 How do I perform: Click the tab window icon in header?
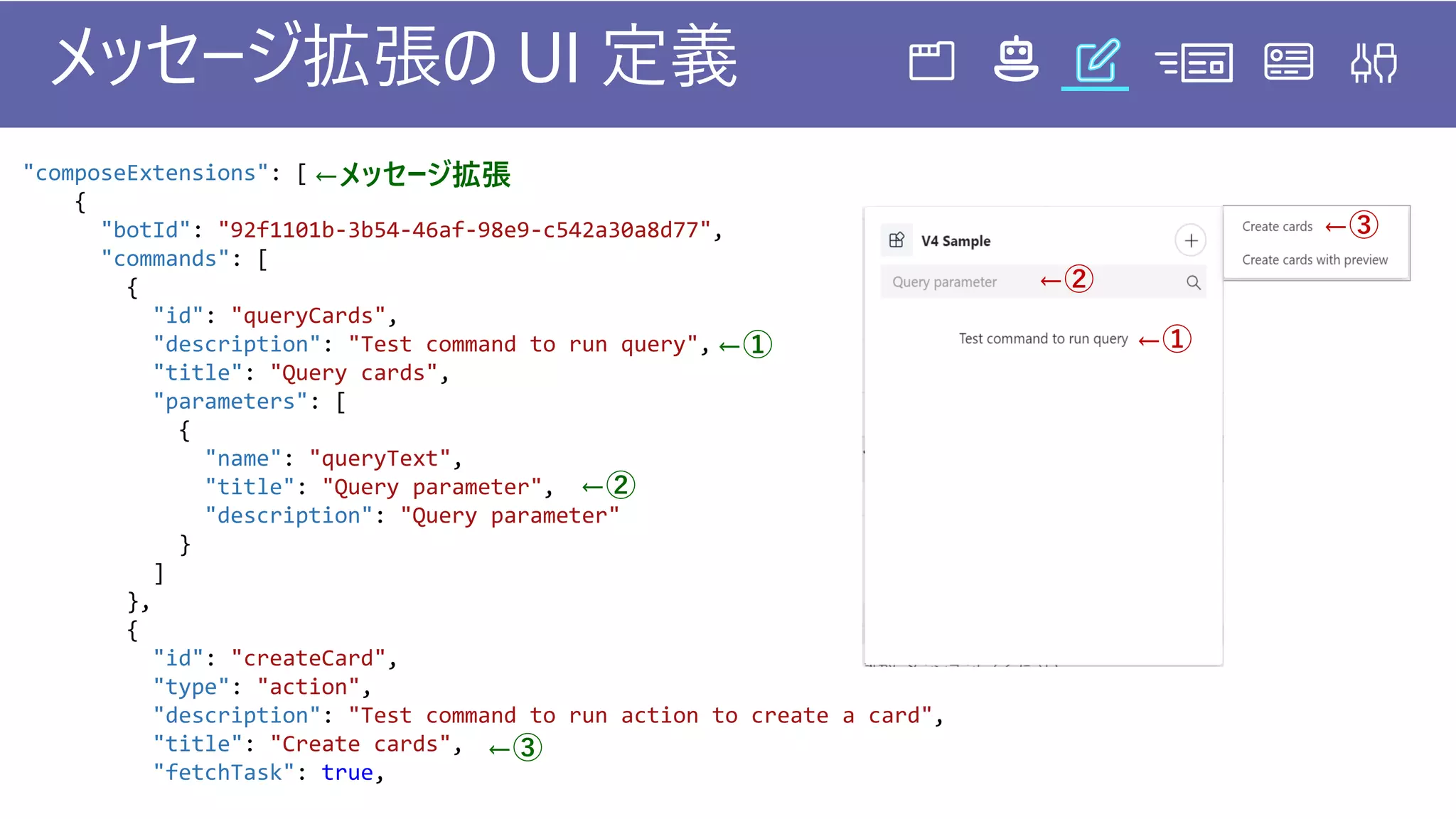(931, 61)
